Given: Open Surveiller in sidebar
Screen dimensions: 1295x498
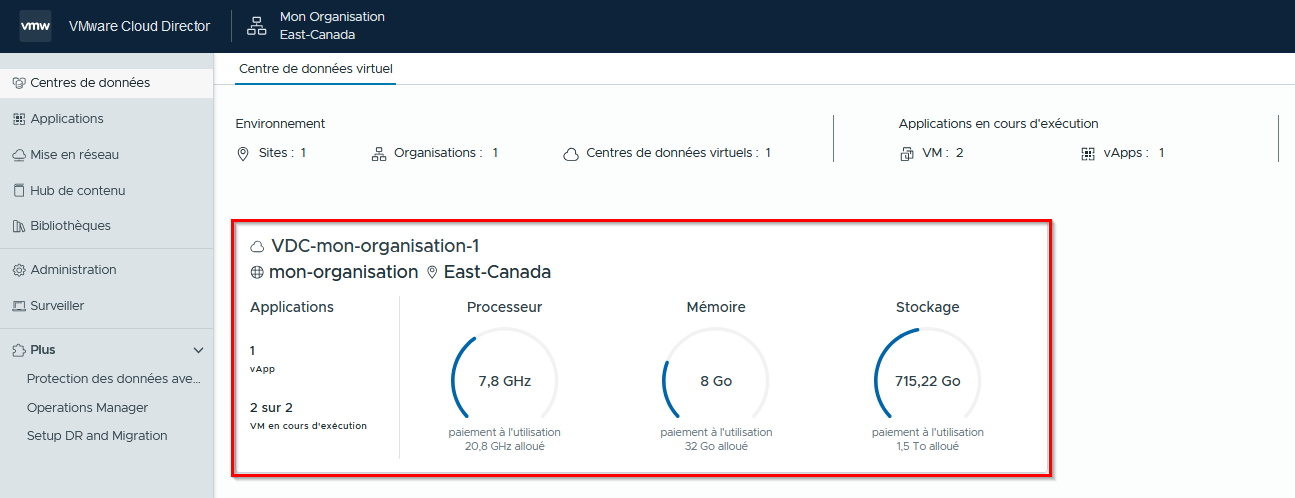Looking at the screenshot, I should coord(106,306).
